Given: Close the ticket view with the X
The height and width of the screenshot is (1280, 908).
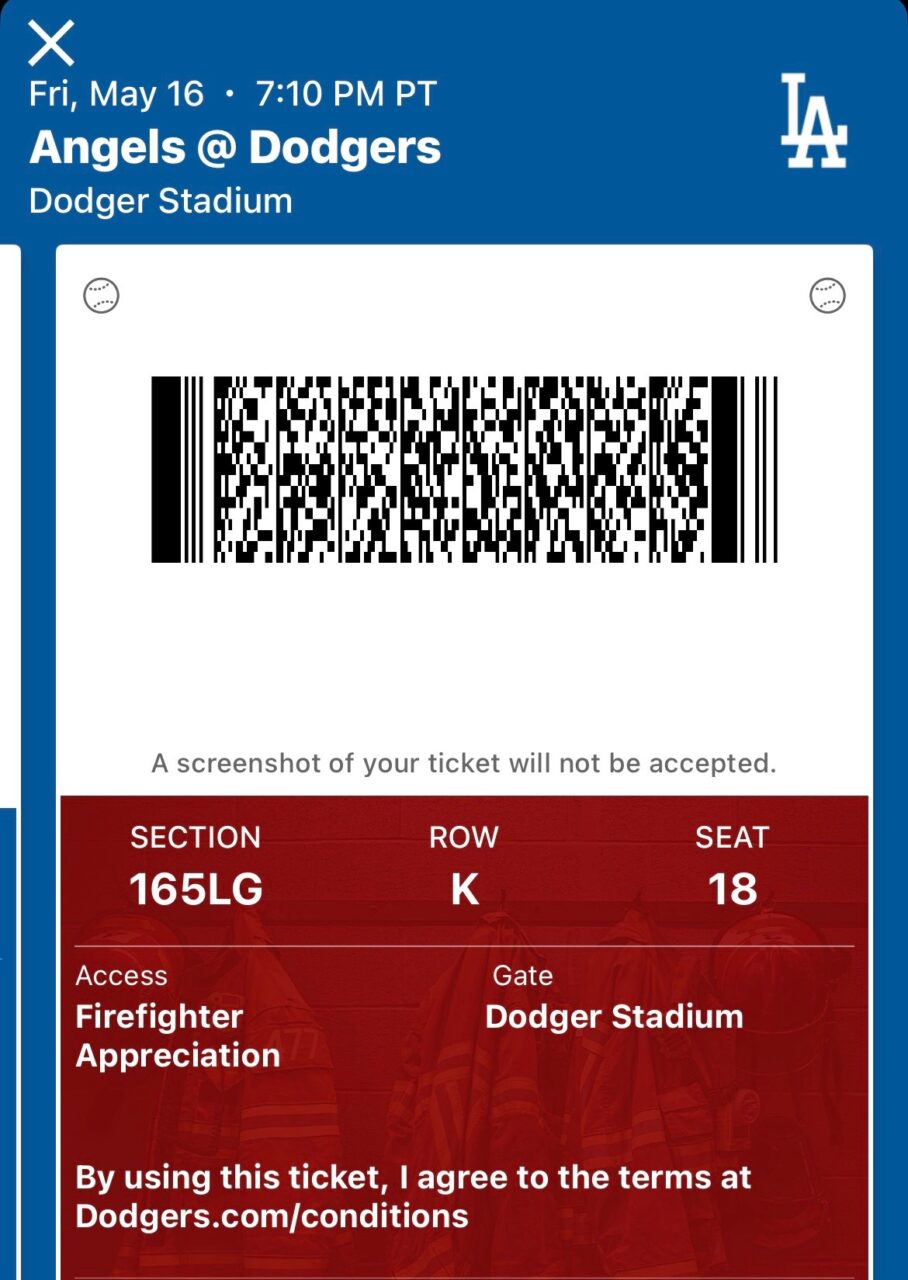Looking at the screenshot, I should pos(51,43).
